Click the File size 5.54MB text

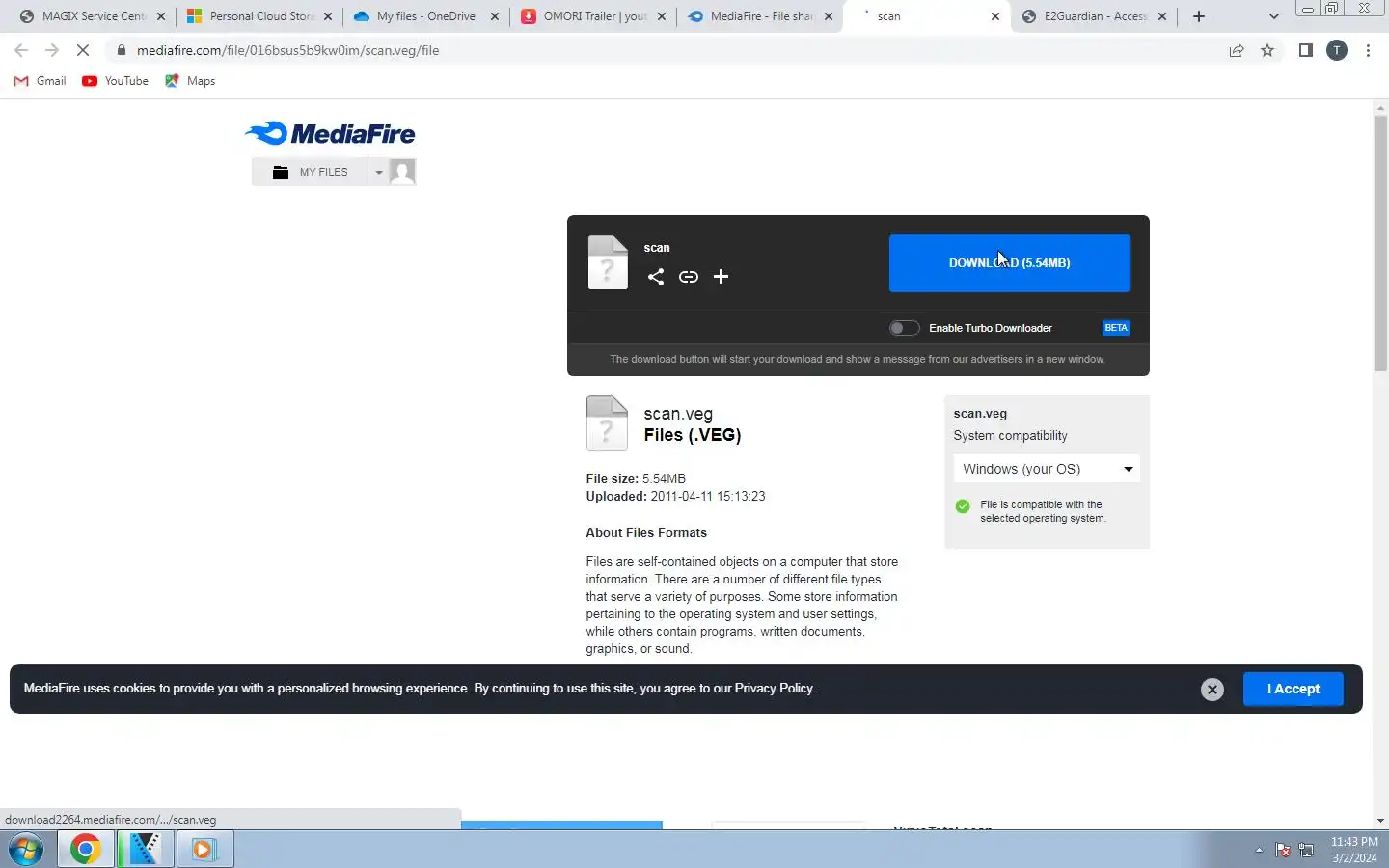[x=636, y=478]
